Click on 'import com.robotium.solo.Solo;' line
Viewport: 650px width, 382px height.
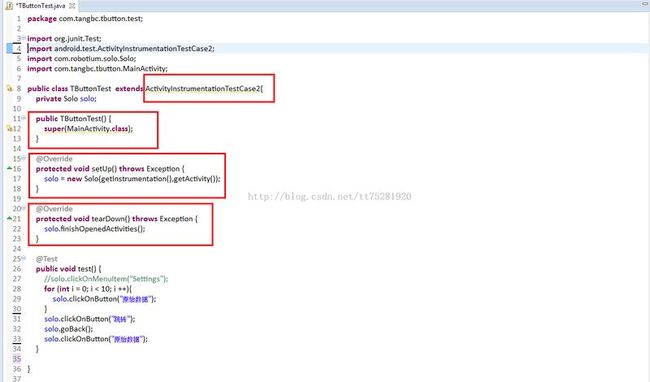pos(82,58)
